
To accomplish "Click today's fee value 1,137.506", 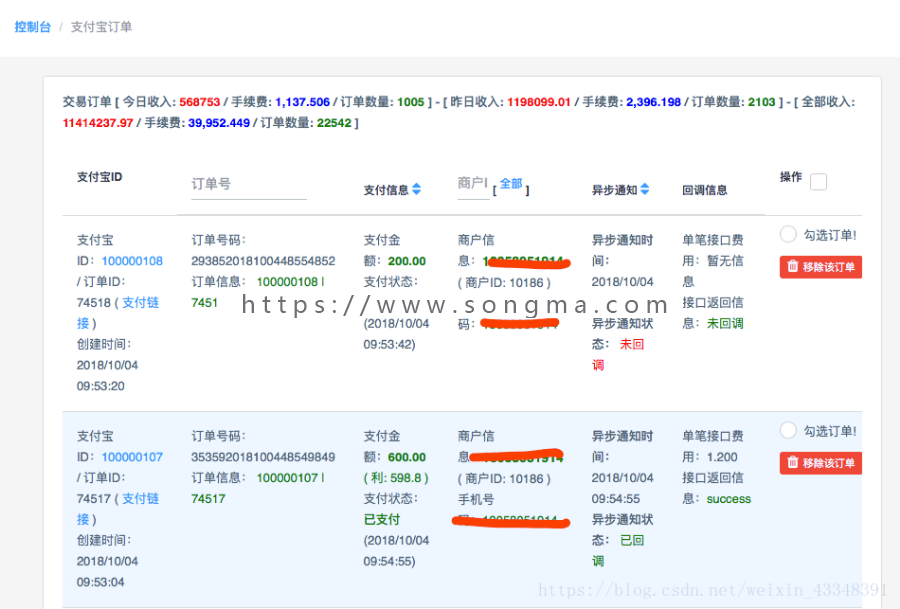I will click(x=302, y=102).
